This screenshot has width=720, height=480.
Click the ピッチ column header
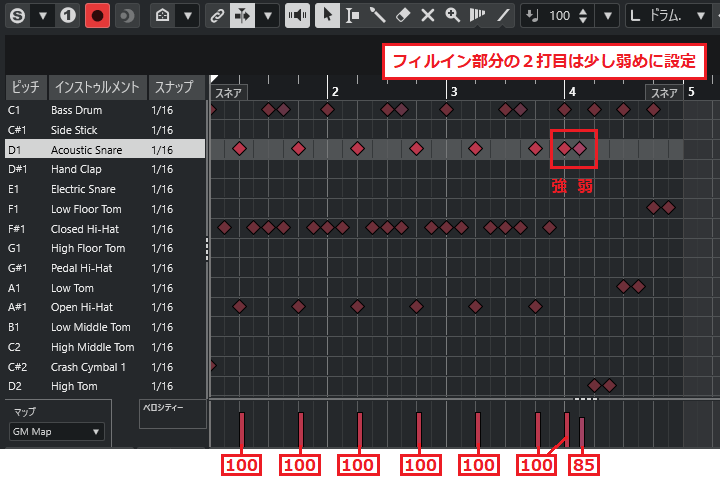tap(26, 87)
